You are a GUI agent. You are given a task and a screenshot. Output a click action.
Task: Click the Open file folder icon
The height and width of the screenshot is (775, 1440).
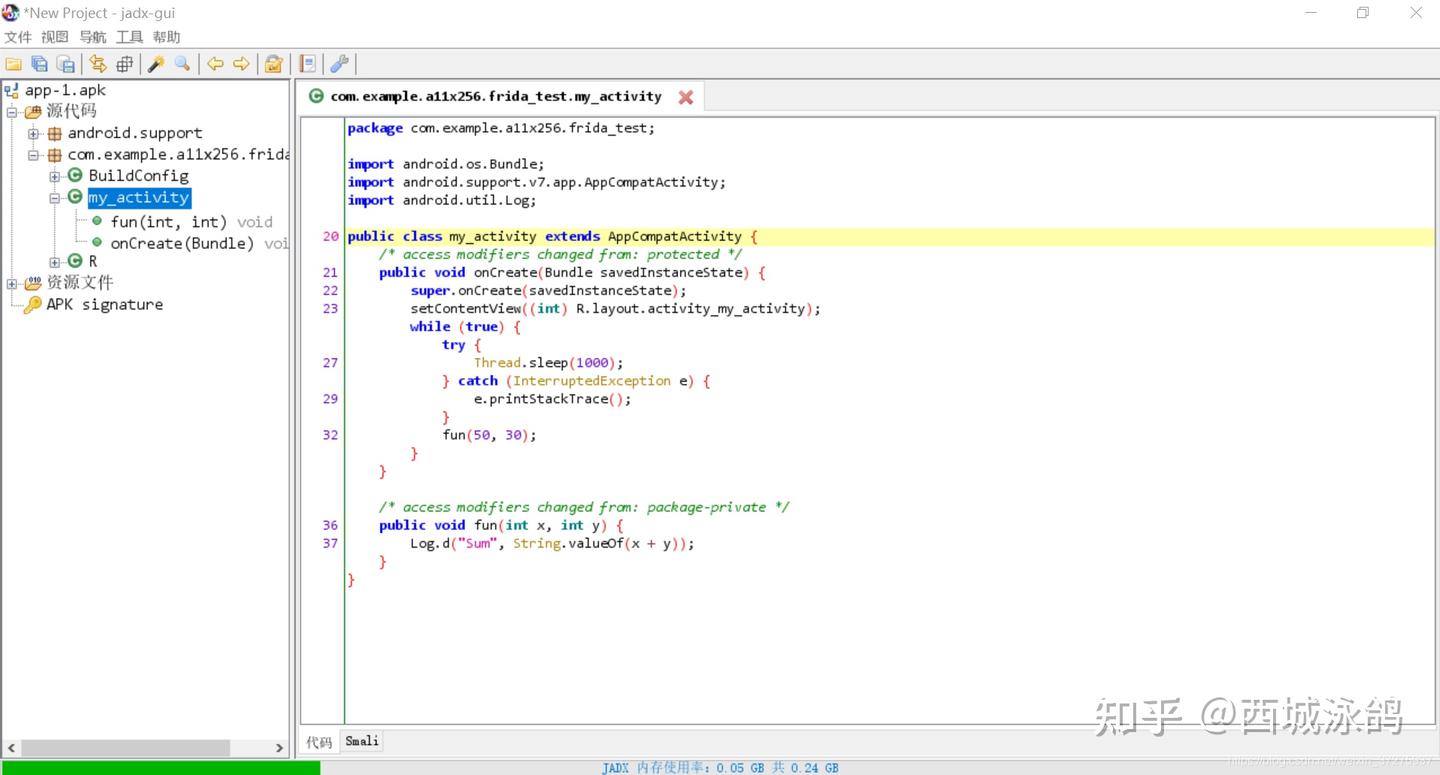coord(14,64)
